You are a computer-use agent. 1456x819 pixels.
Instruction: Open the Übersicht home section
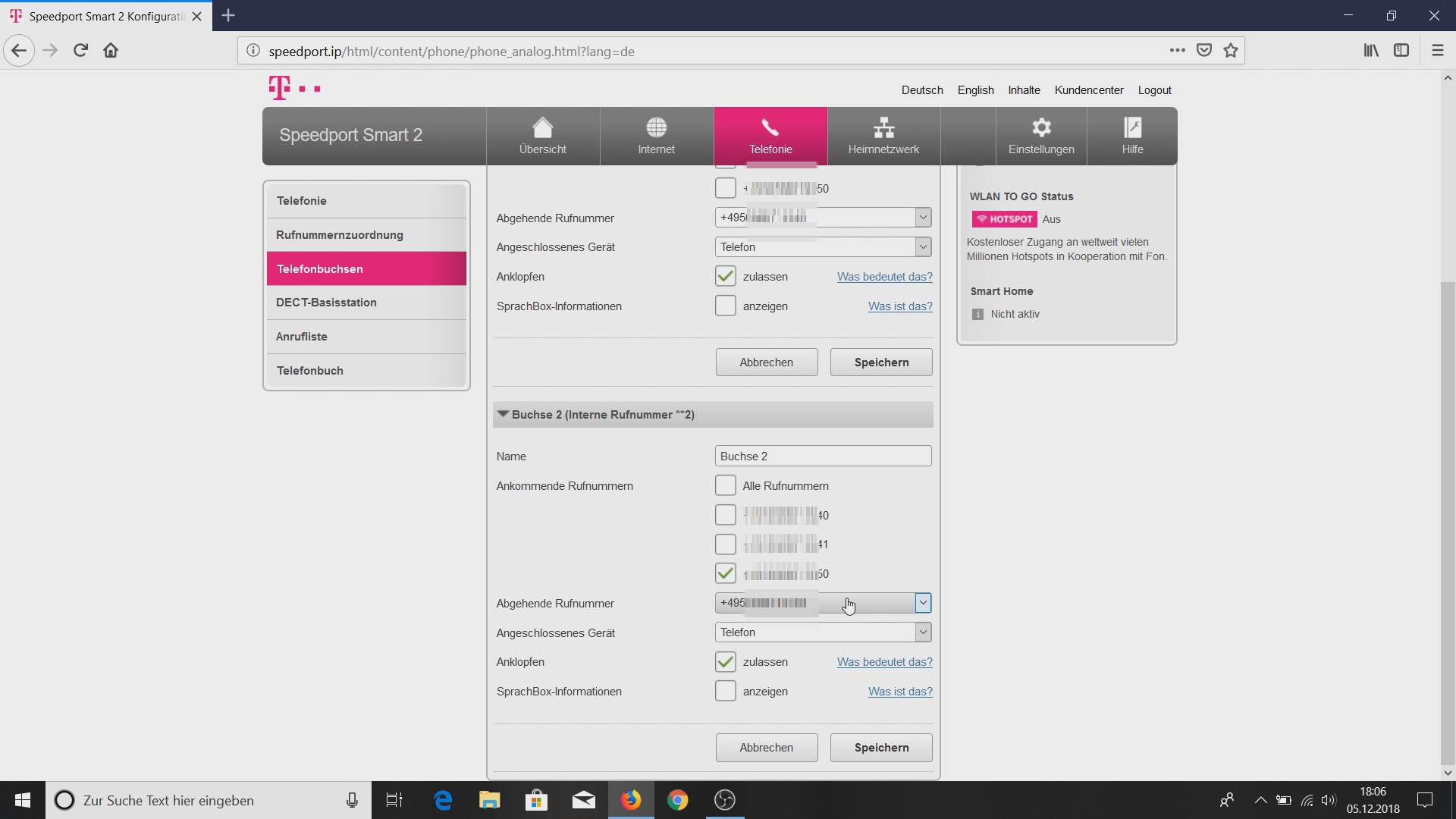(543, 136)
